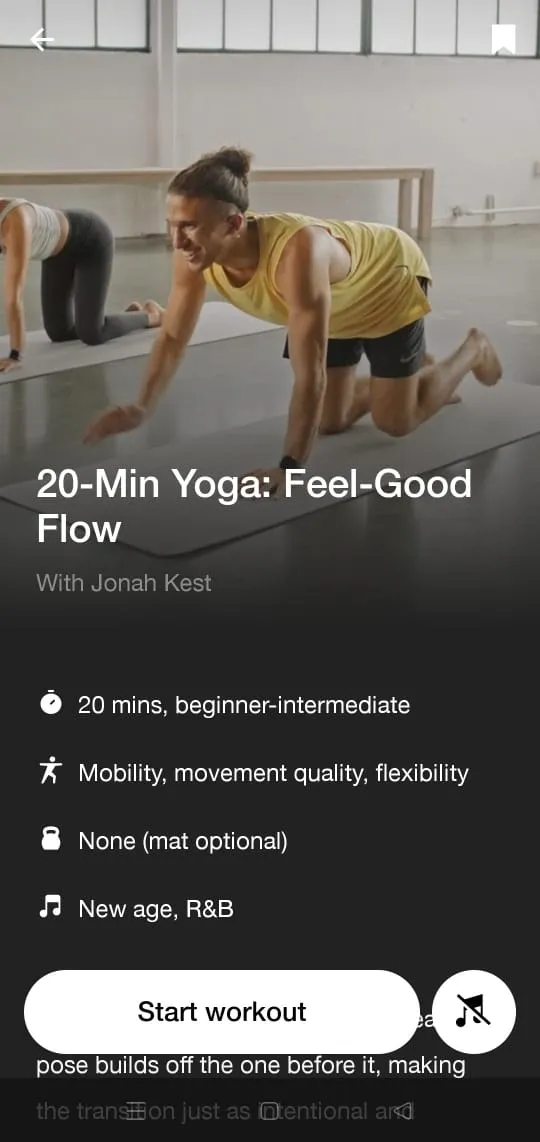This screenshot has width=540, height=1142.
Task: Tap the workout description paragraph
Action: [x=251, y=1087]
